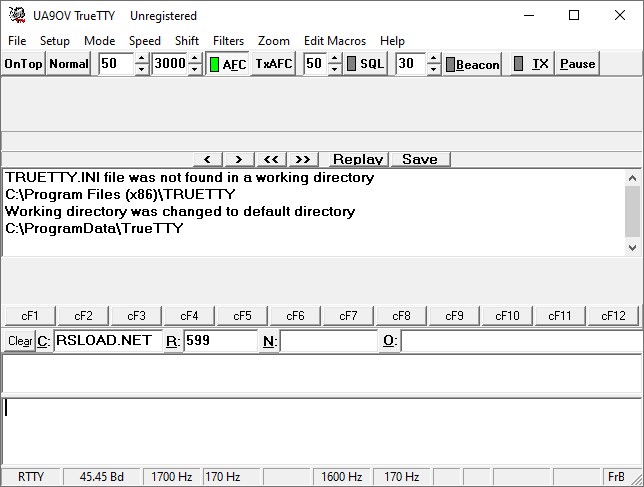Viewport: 644px width, 487px height.
Task: Click the RTTY mode status bar entry
Action: tap(31, 477)
